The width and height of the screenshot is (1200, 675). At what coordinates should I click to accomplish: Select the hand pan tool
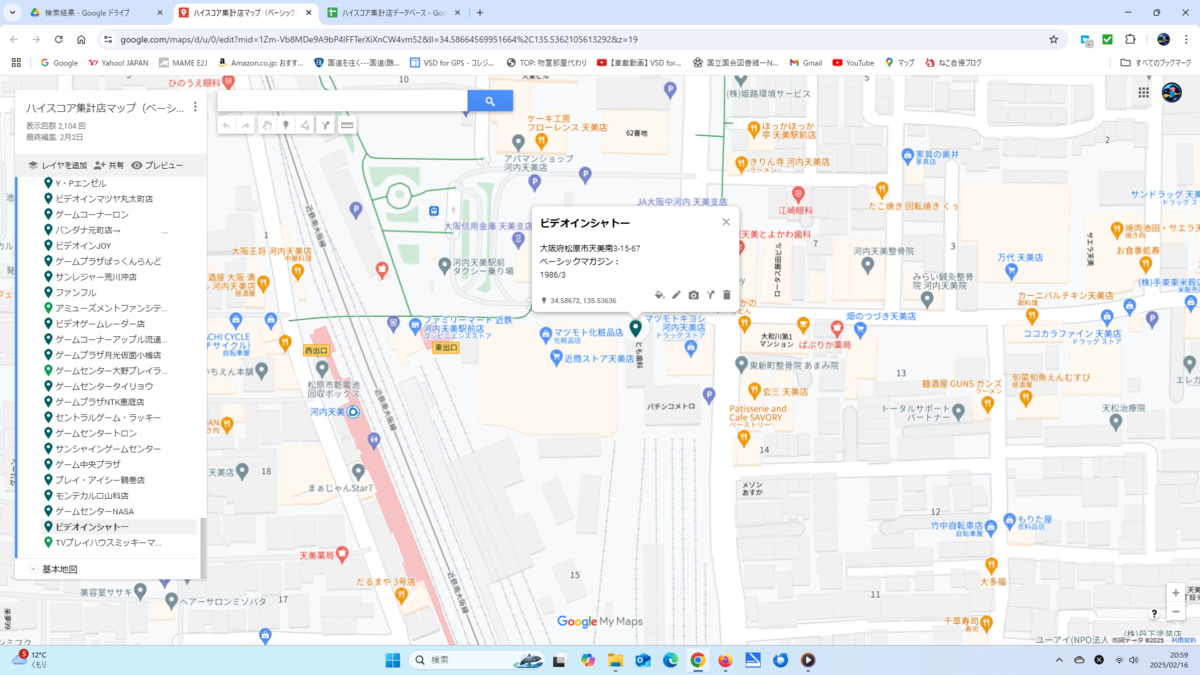point(267,125)
